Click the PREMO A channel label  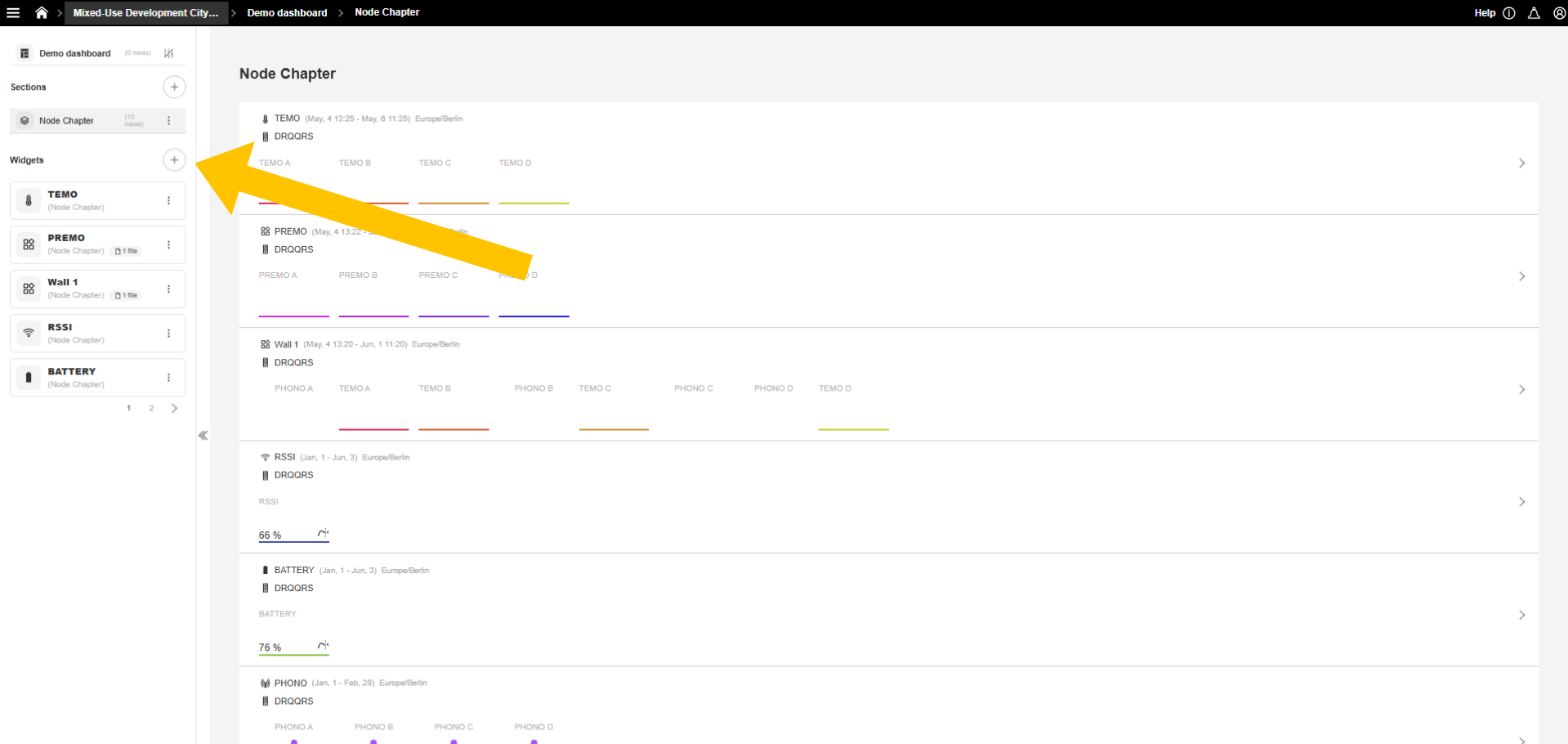click(x=278, y=276)
